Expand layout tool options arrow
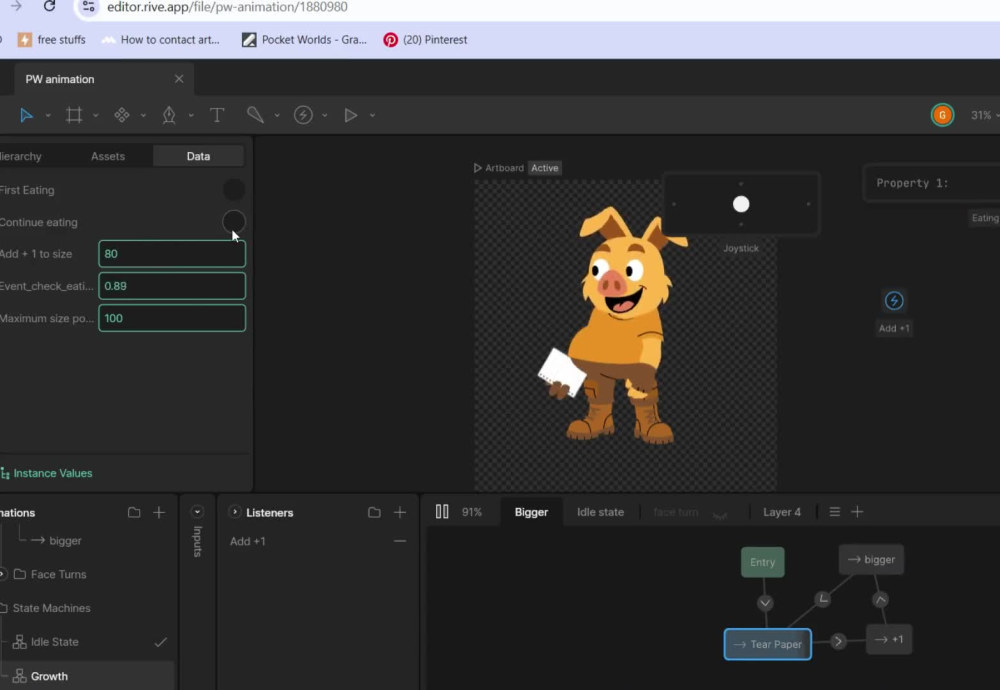The height and width of the screenshot is (690, 1000). [x=143, y=116]
